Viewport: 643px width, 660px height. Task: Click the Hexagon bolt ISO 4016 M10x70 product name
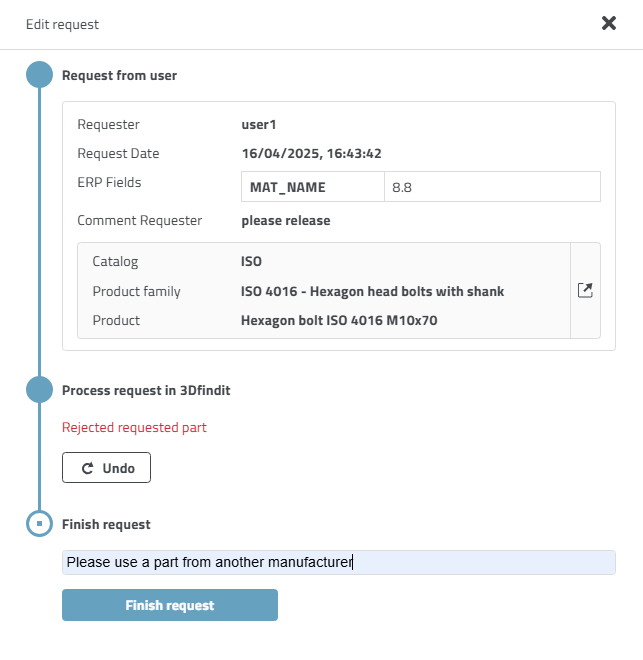coord(339,321)
